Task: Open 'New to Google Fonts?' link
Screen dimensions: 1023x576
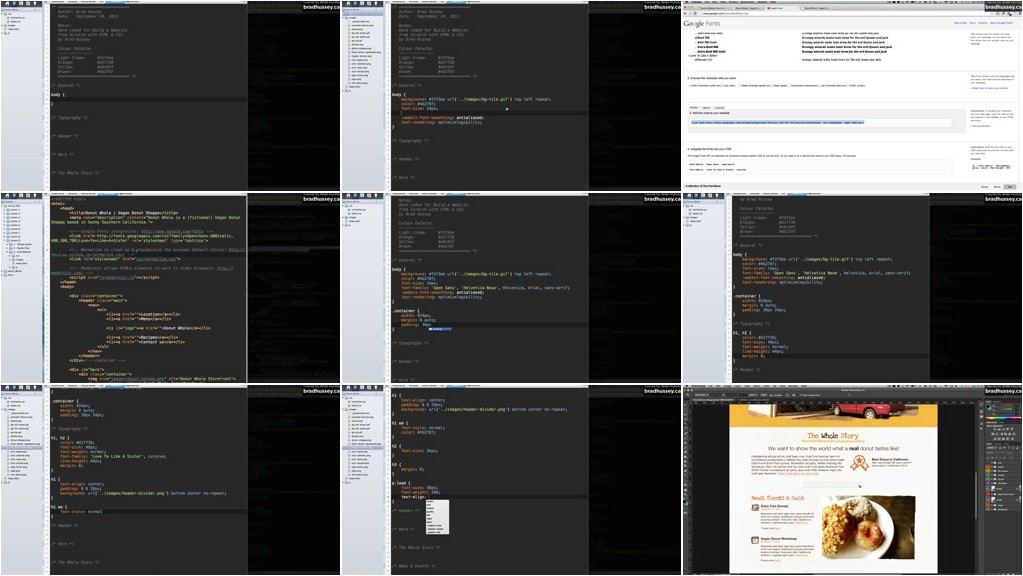Action: [x=1001, y=23]
